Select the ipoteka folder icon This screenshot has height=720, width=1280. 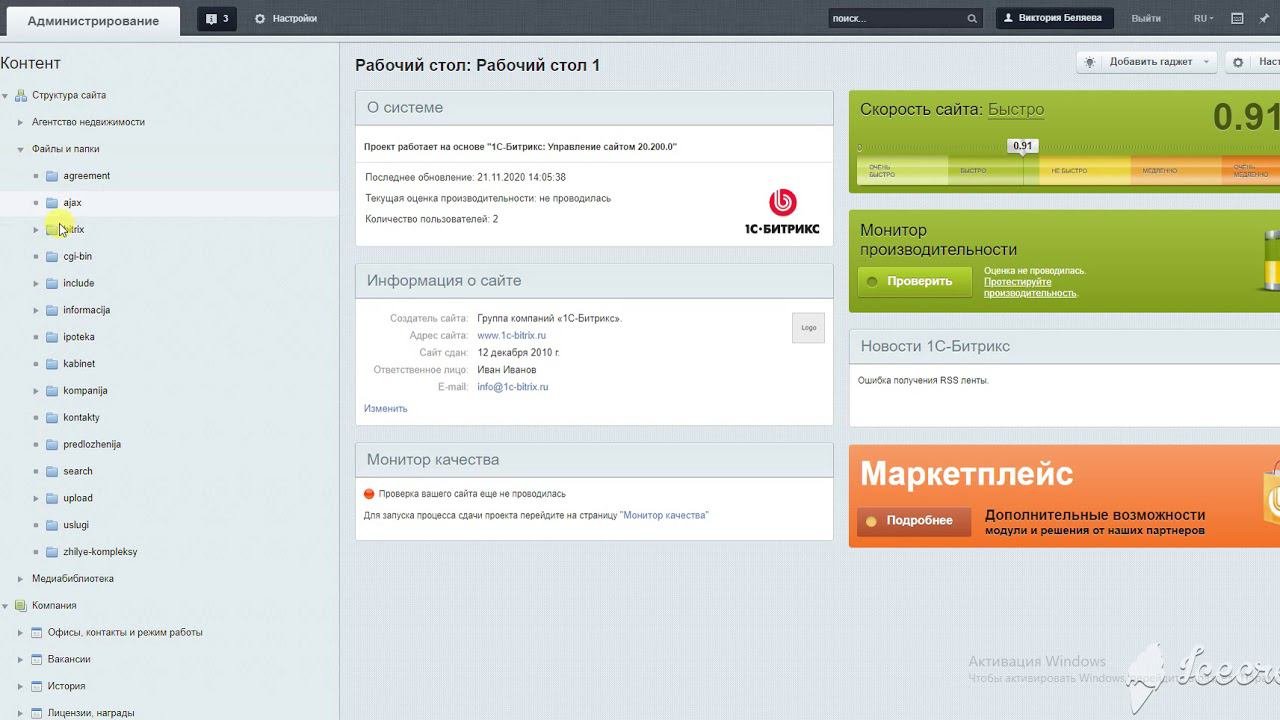click(x=52, y=337)
